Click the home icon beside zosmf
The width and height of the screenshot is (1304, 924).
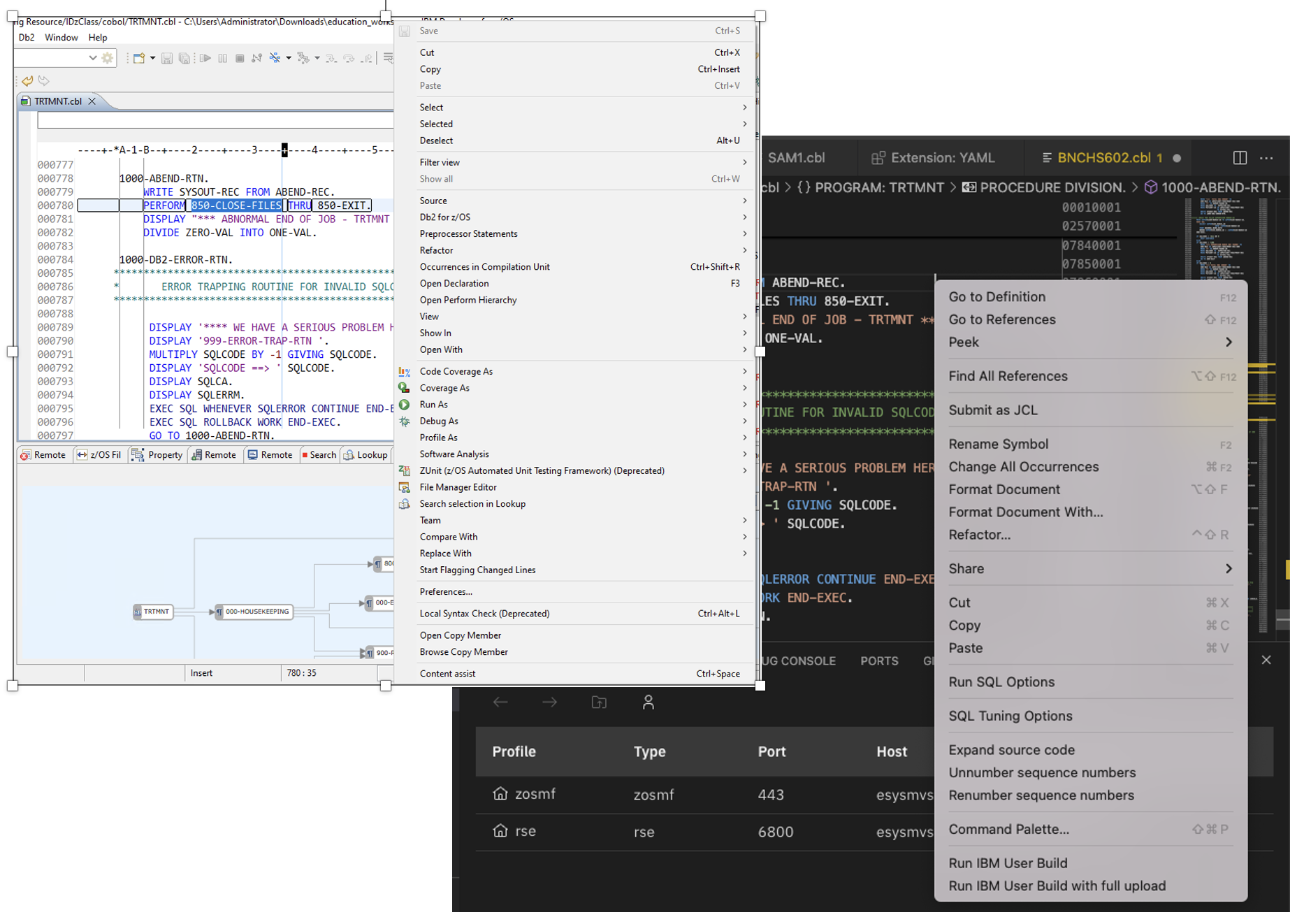point(500,793)
